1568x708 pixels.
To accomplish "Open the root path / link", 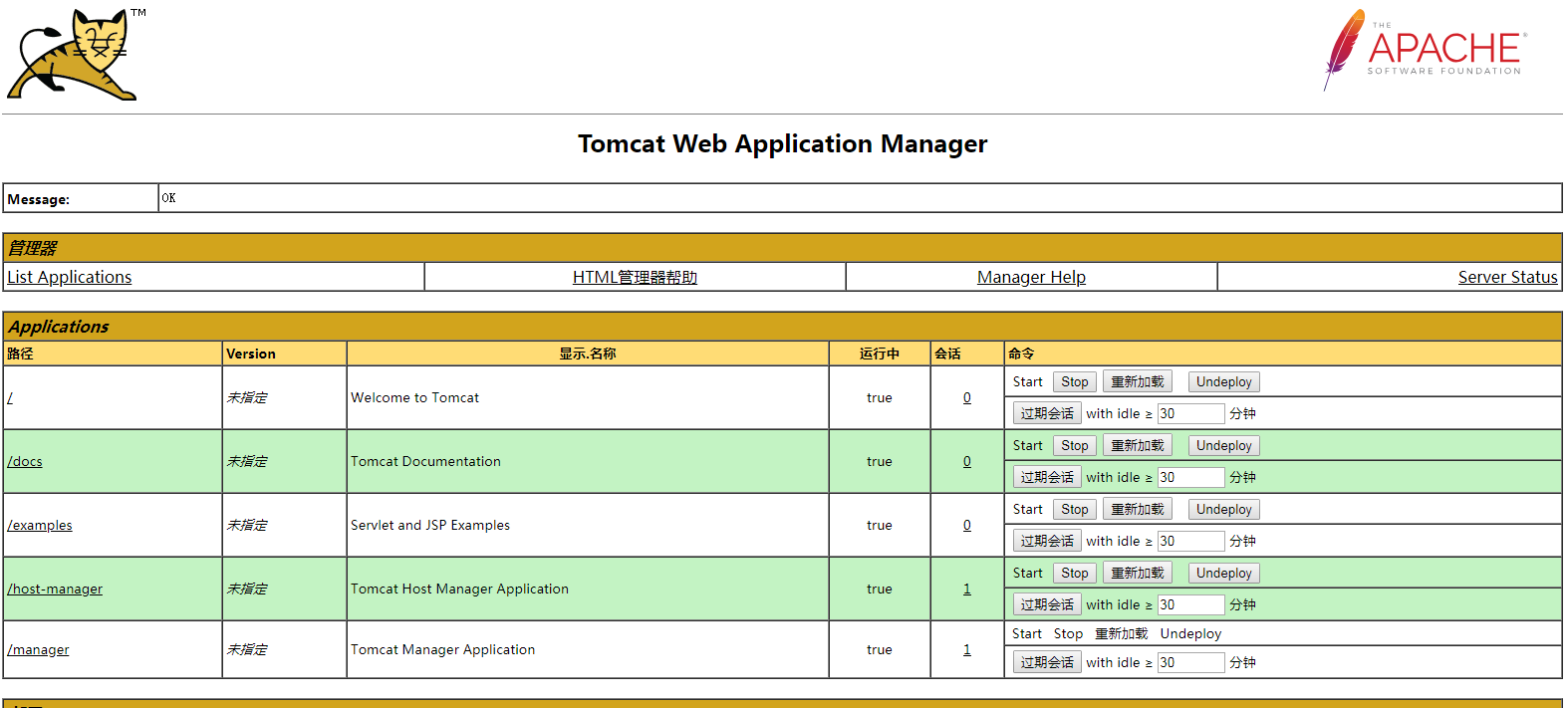I will click(10, 397).
